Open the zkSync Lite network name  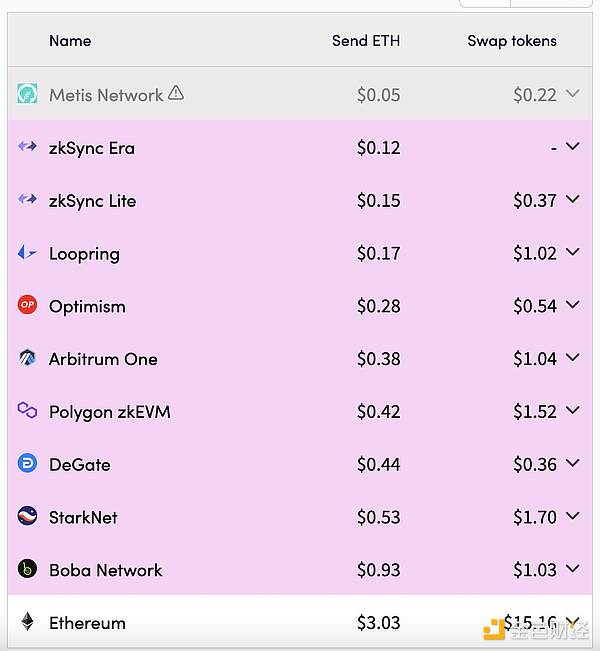click(92, 201)
